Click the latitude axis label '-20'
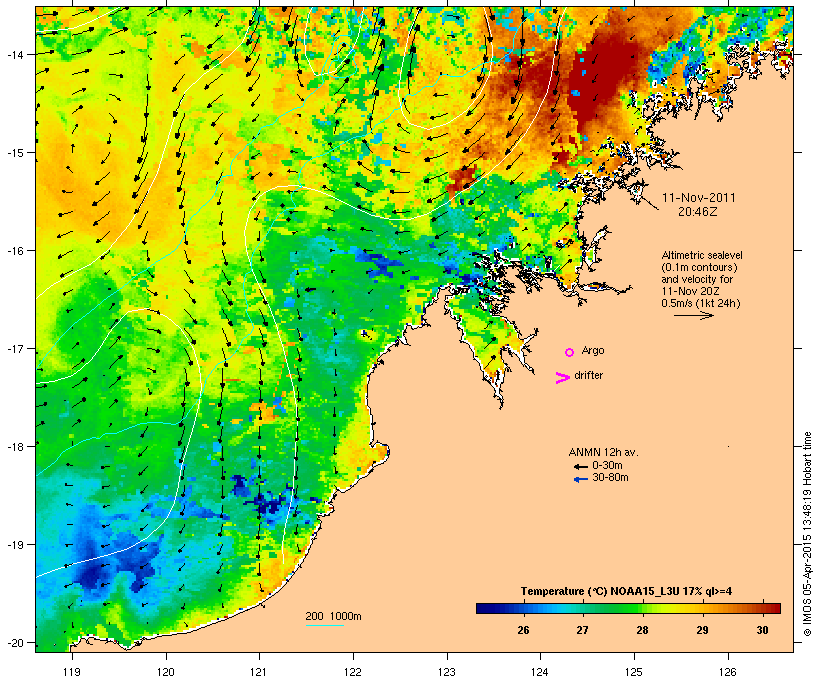The width and height of the screenshot is (820, 680). pyautogui.click(x=14, y=642)
